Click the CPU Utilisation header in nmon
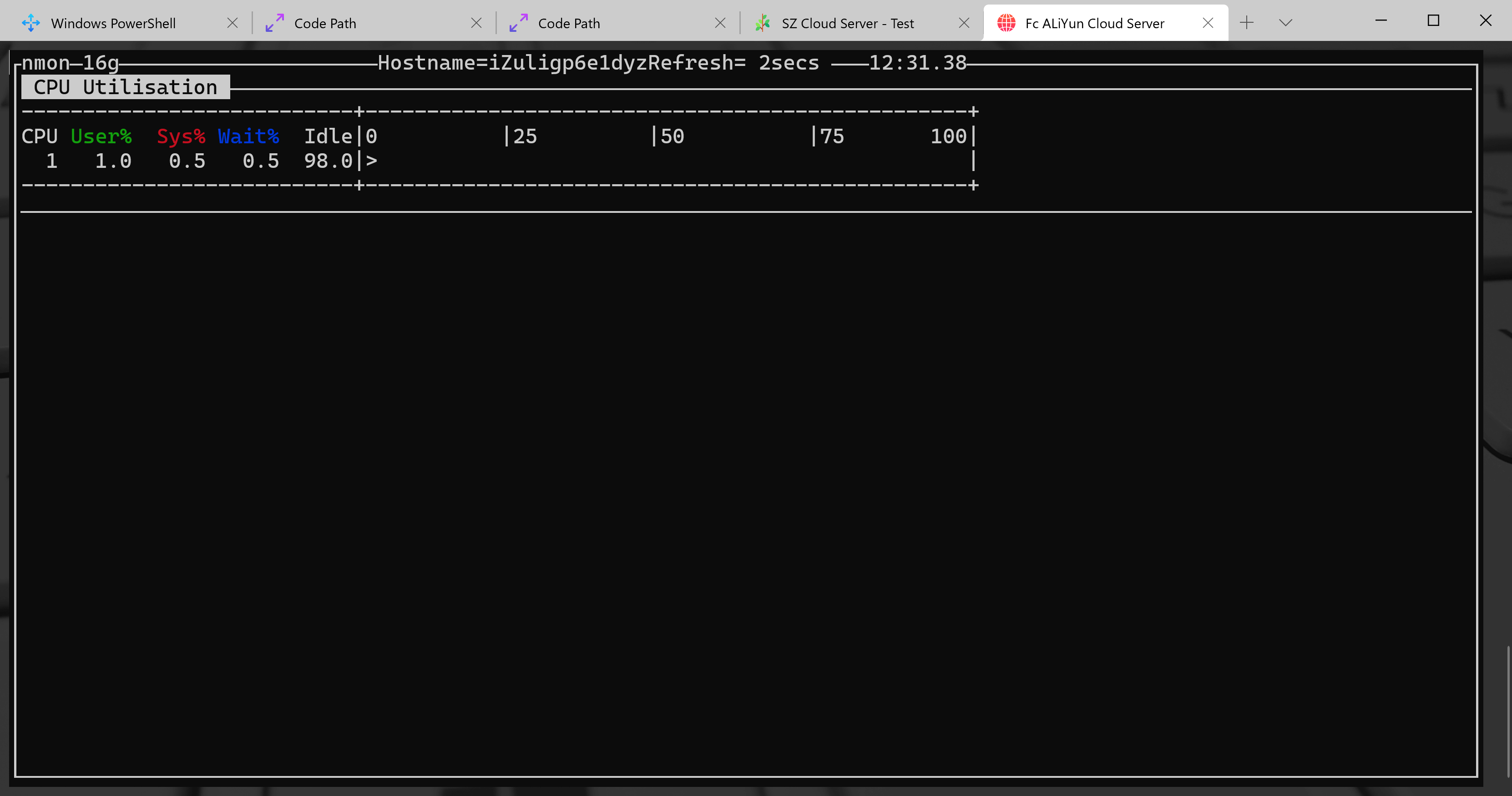Screen dimensions: 1512x796 125,87
